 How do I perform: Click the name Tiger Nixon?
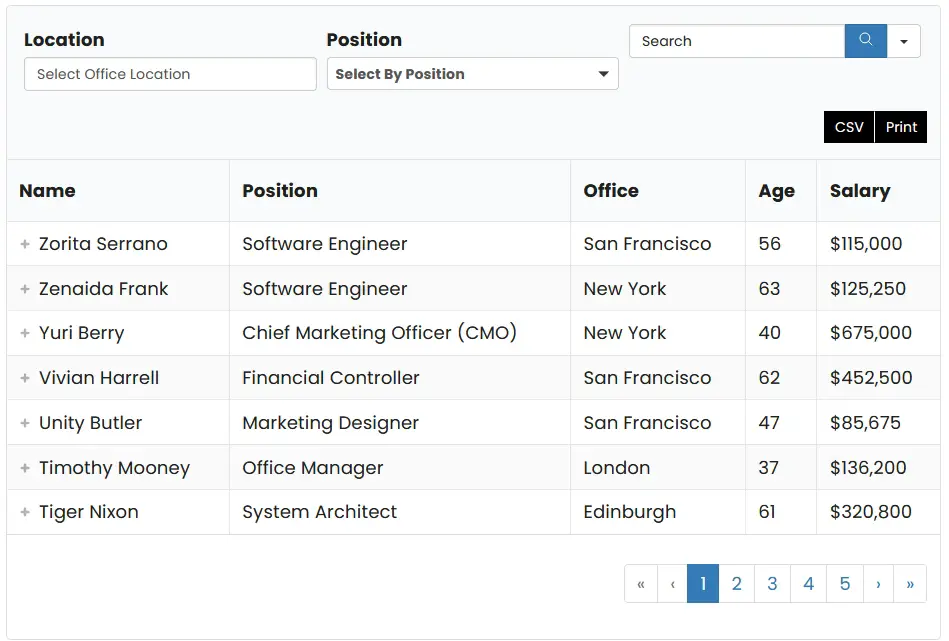click(88, 512)
